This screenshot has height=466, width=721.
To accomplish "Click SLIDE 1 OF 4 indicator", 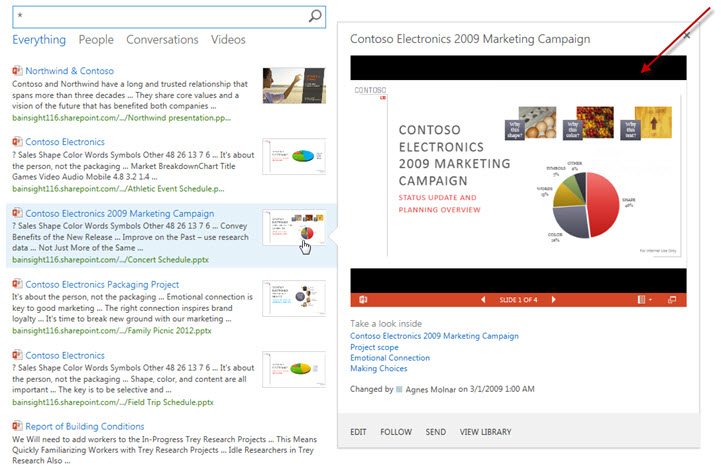I will tap(518, 300).
